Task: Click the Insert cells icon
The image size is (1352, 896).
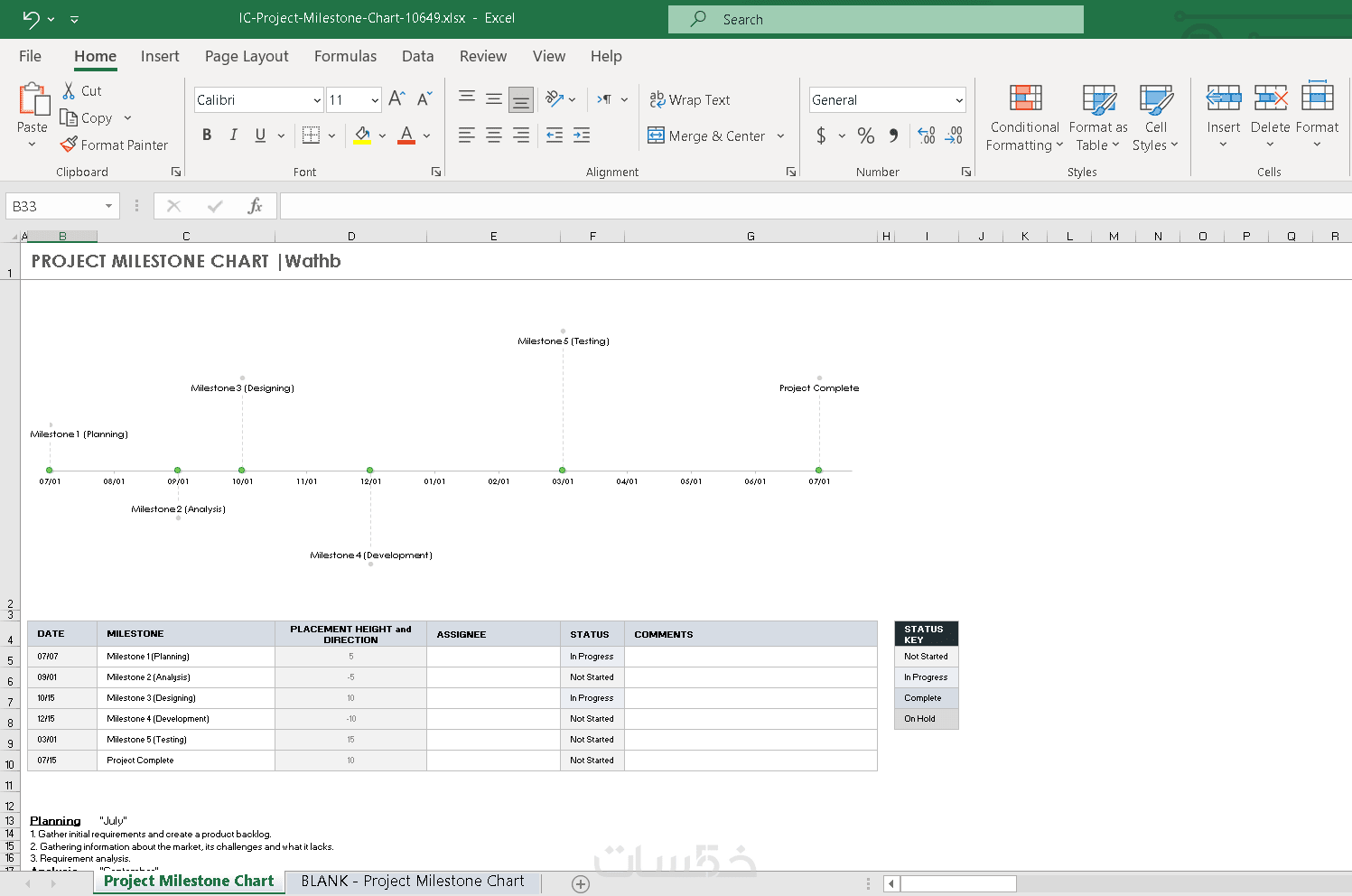Action: (x=1224, y=98)
